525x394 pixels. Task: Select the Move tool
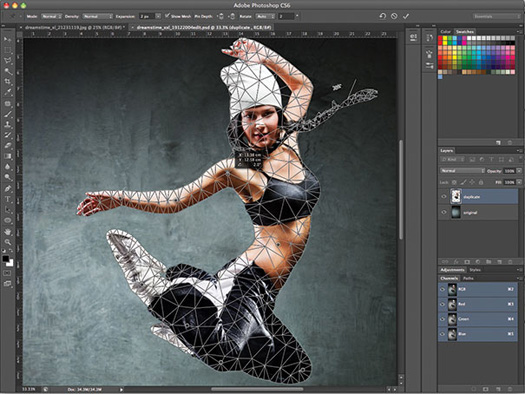7,40
